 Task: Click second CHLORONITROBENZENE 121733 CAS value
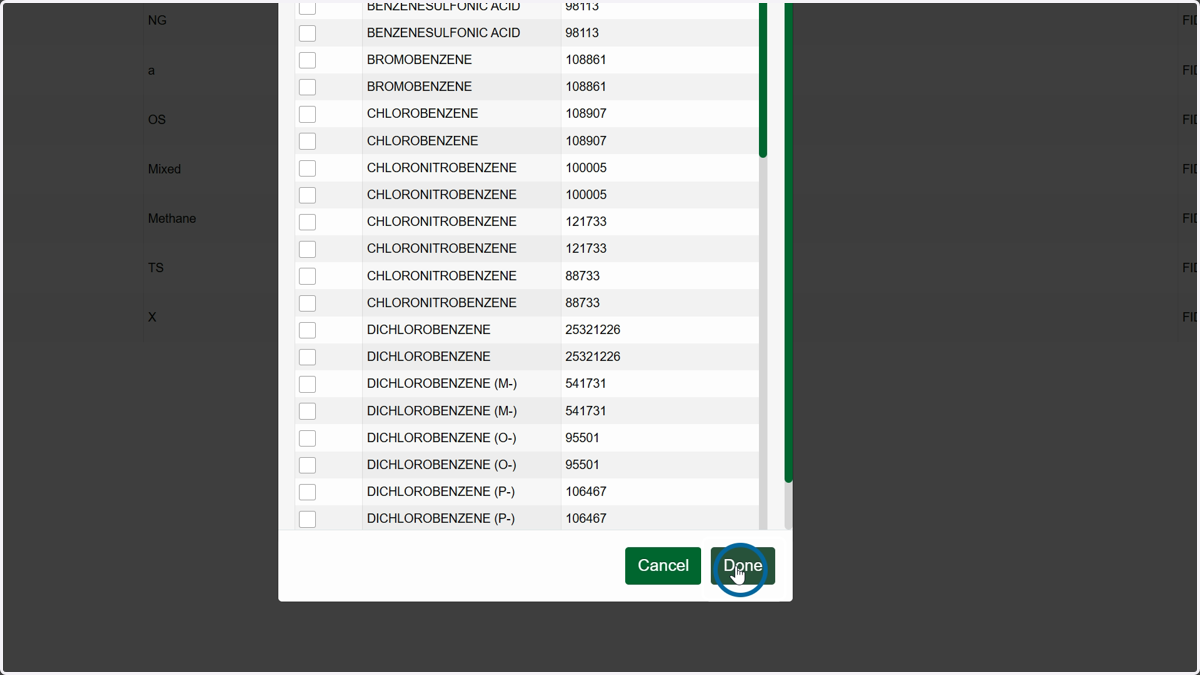586,249
